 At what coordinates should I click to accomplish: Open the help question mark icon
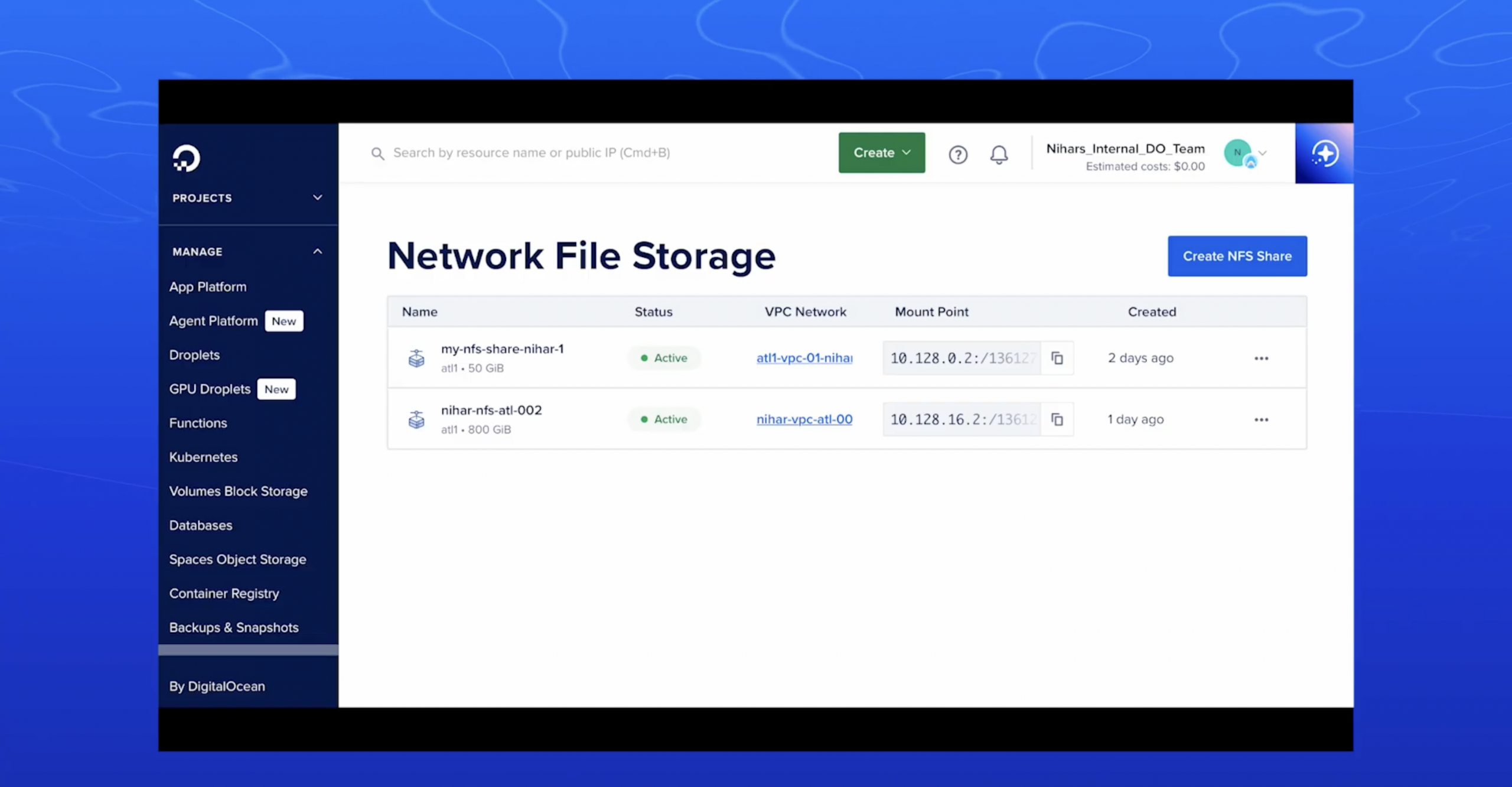pos(958,154)
